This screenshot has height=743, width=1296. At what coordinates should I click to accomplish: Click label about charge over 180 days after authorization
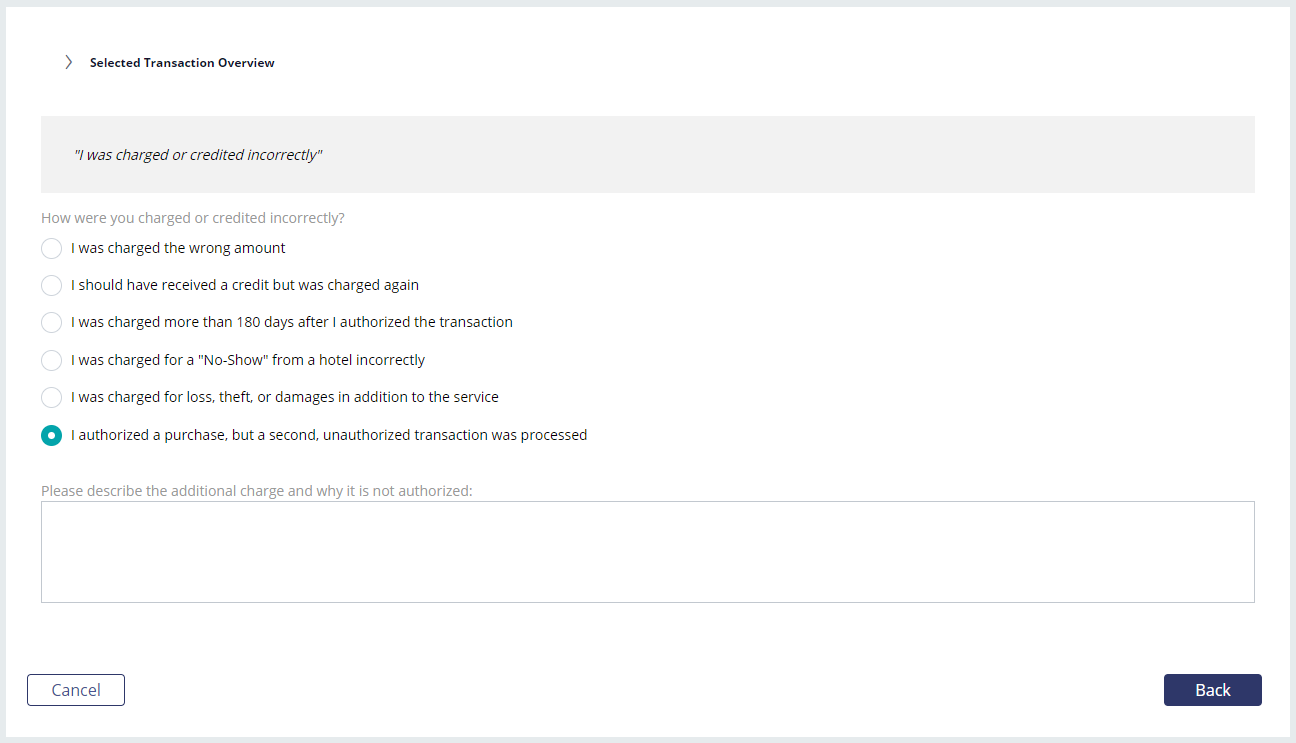coord(292,322)
